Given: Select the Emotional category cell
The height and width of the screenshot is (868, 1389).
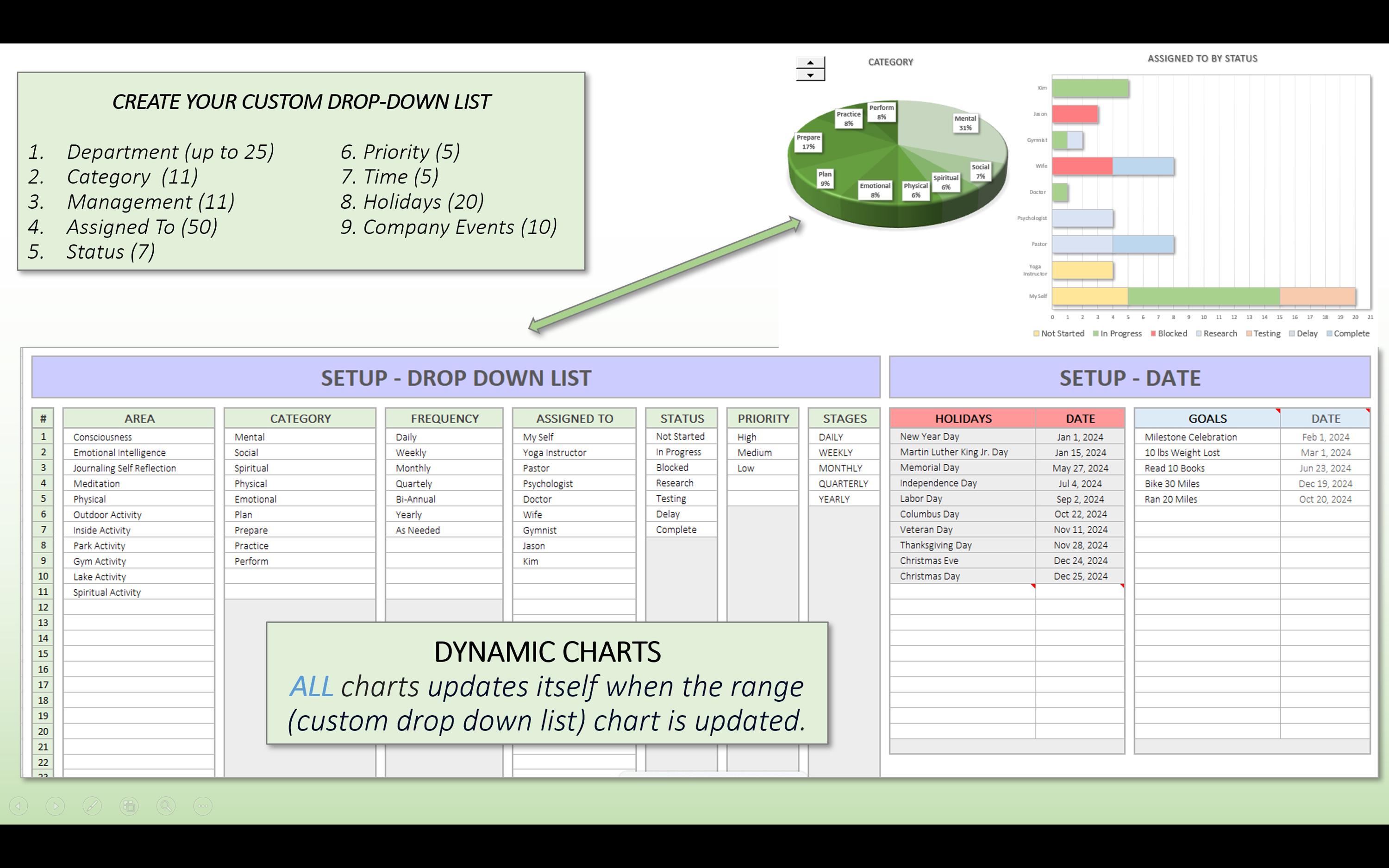Looking at the screenshot, I should (300, 499).
